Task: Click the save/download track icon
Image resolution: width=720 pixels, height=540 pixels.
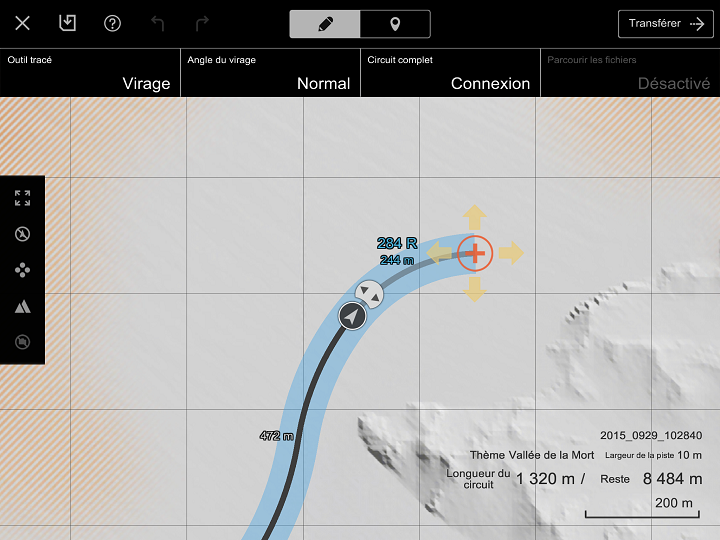Action: 68,23
